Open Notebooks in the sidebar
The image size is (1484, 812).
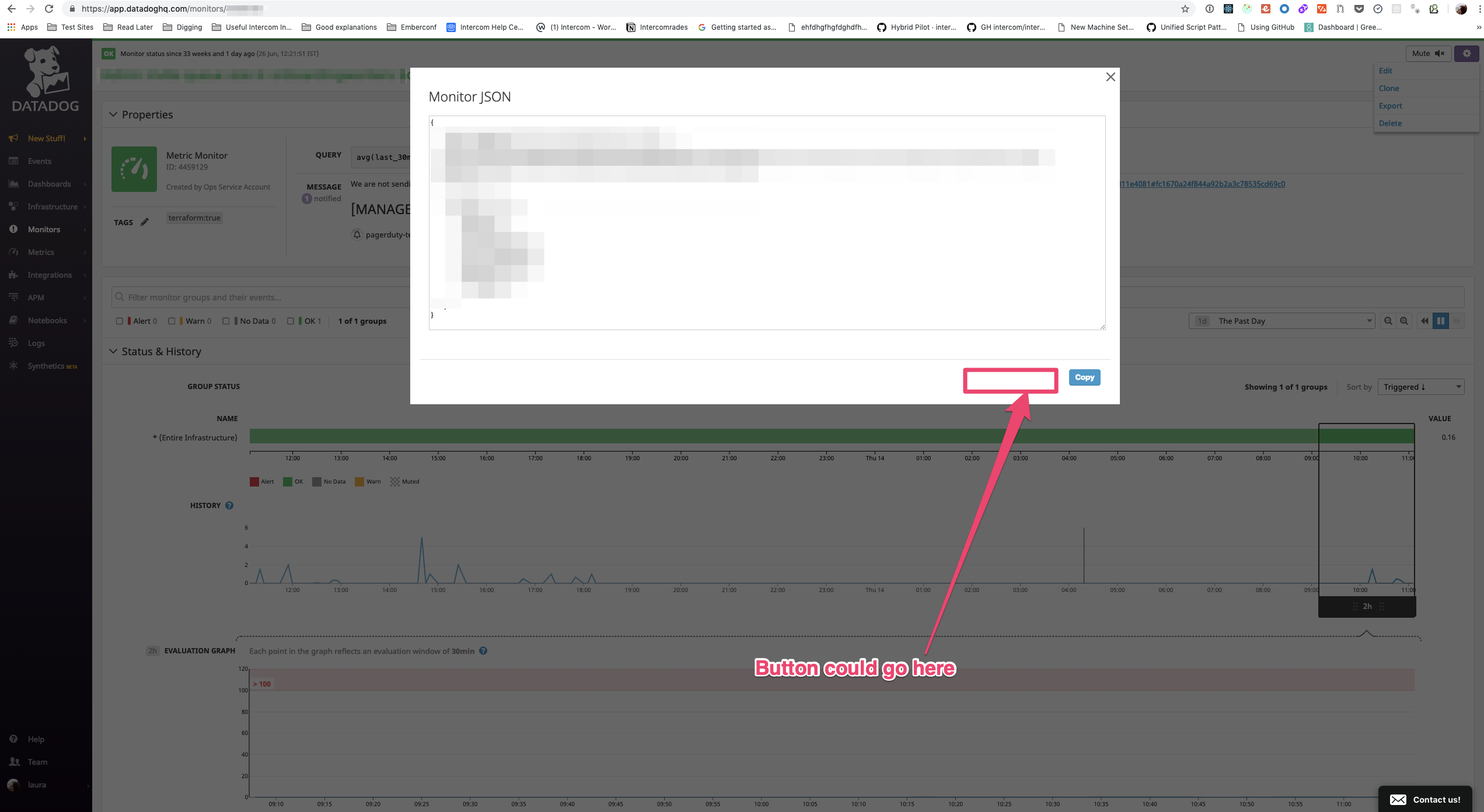pyautogui.click(x=47, y=320)
